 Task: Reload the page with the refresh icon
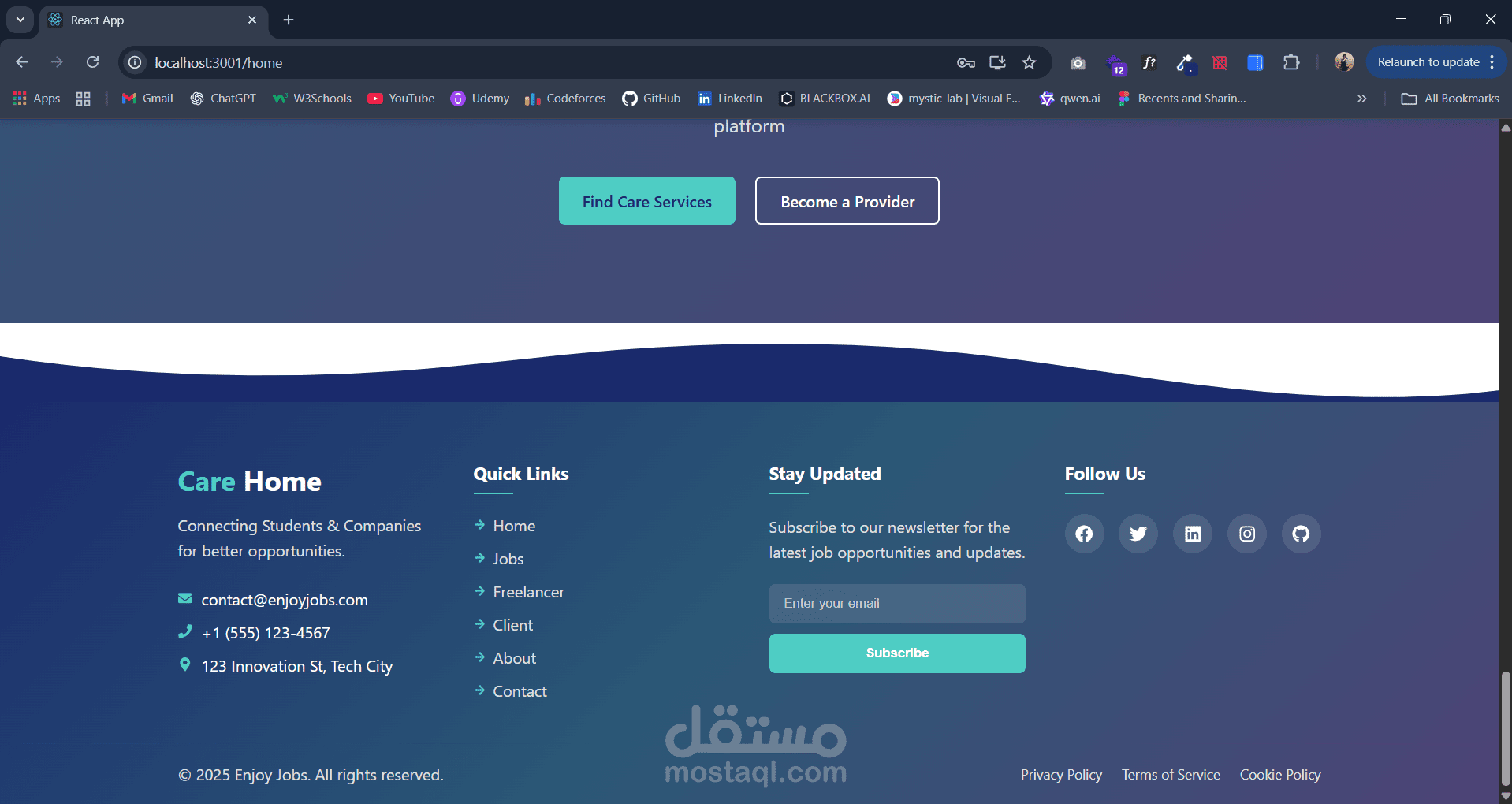[x=92, y=62]
